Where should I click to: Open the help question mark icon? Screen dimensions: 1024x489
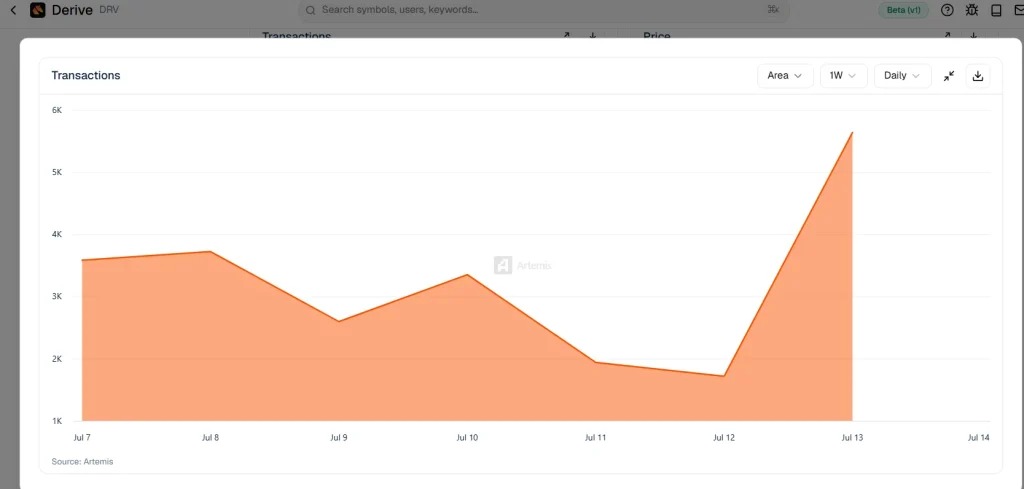947,10
